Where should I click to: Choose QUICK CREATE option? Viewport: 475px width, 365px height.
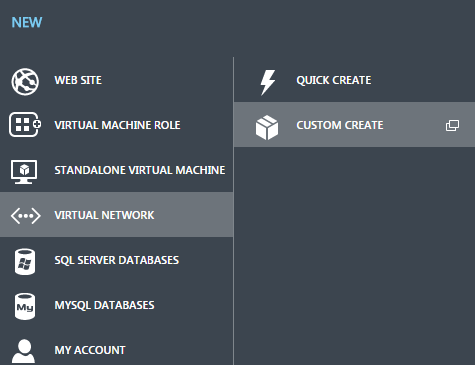[355, 80]
